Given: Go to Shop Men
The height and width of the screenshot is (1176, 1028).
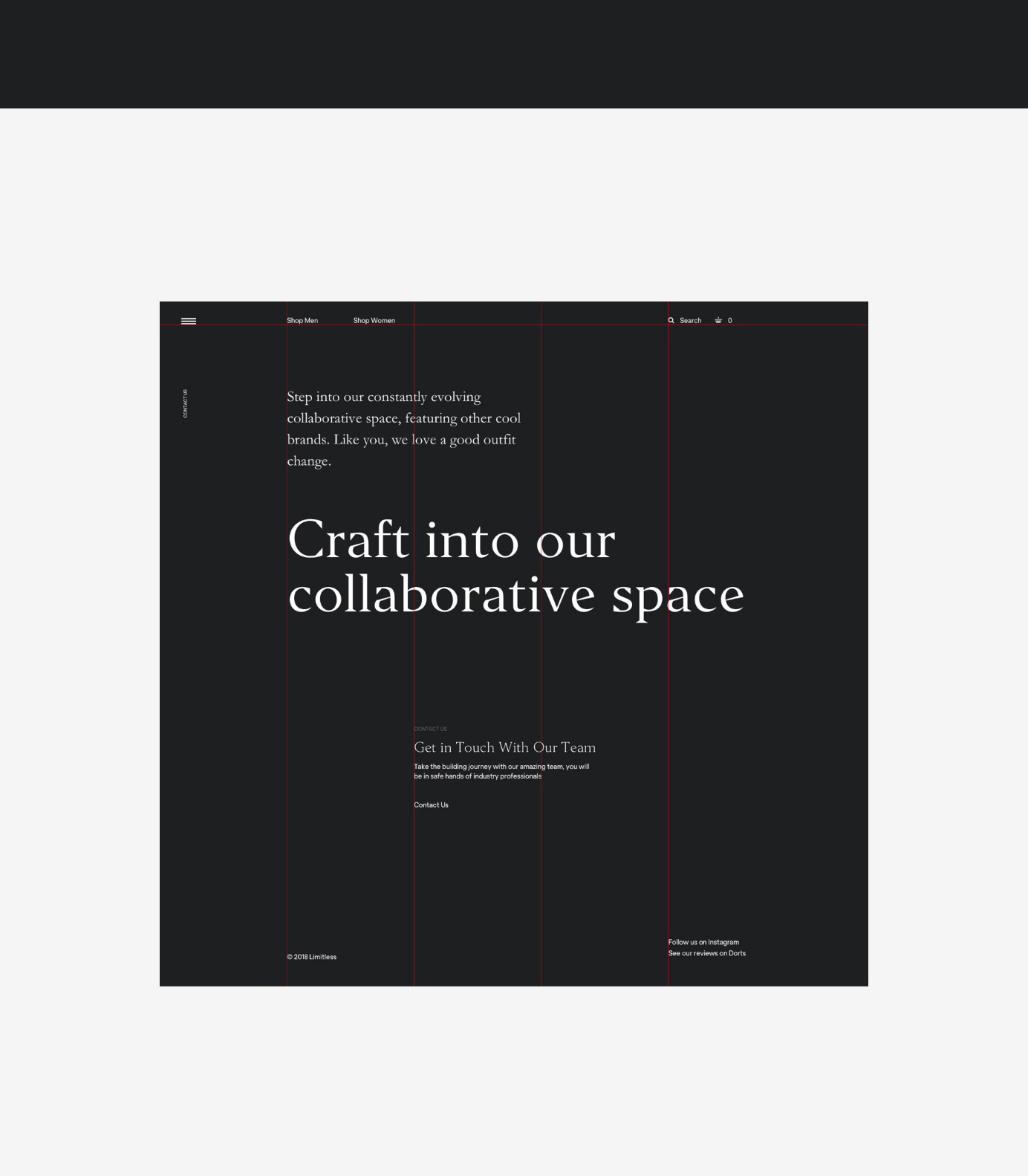Looking at the screenshot, I should pyautogui.click(x=302, y=321).
